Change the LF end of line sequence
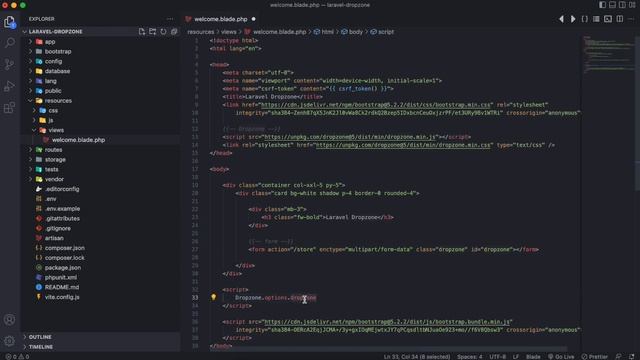640x360 pixels. point(516,356)
